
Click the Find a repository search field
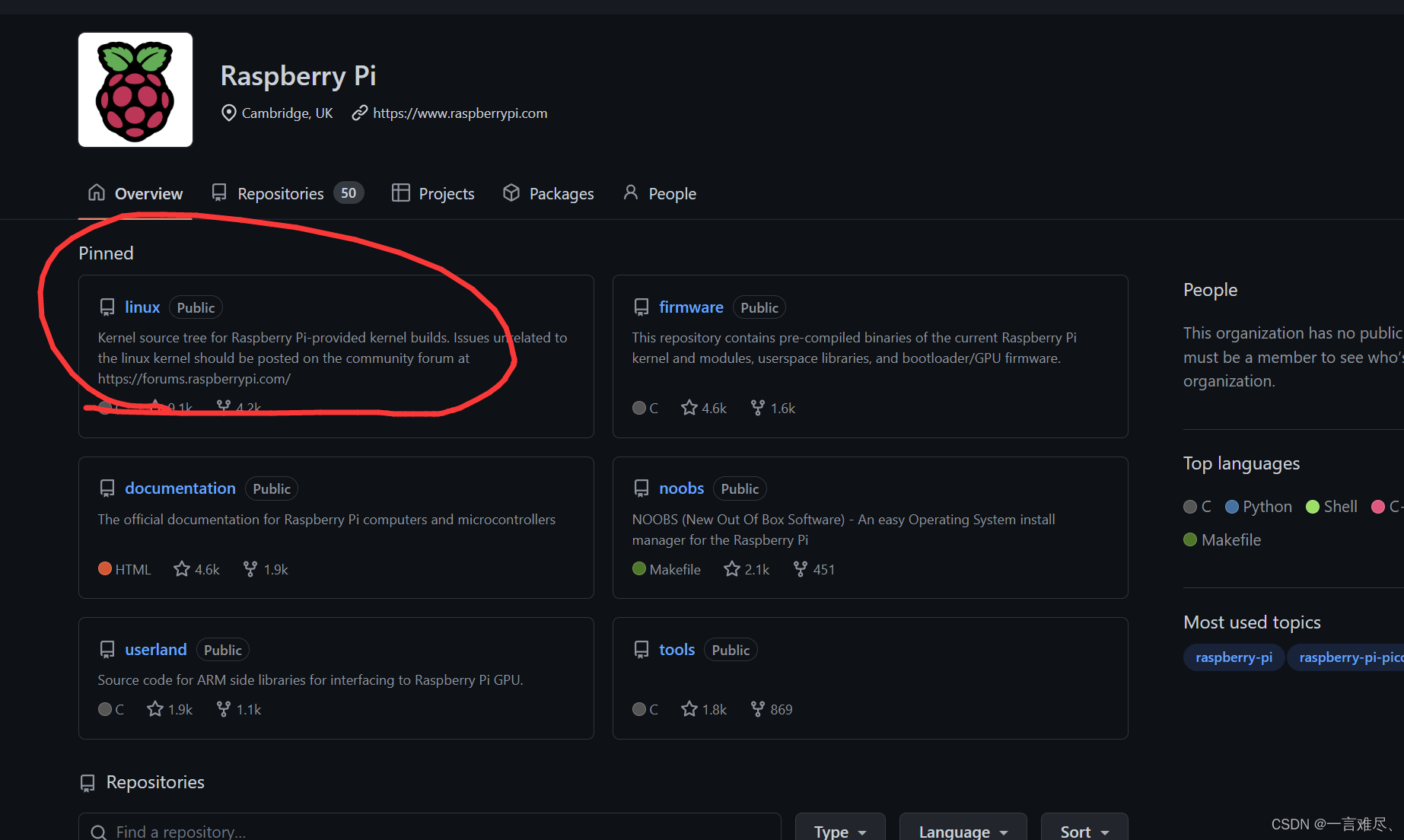pyautogui.click(x=430, y=829)
